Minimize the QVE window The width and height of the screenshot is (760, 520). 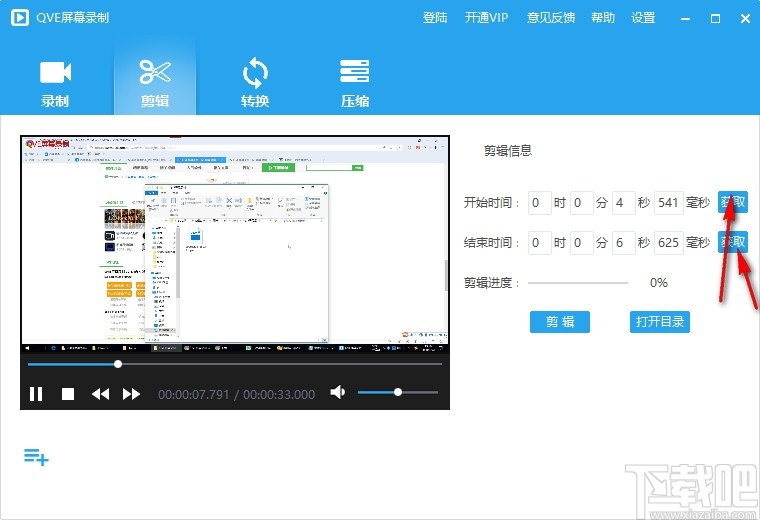pos(685,18)
